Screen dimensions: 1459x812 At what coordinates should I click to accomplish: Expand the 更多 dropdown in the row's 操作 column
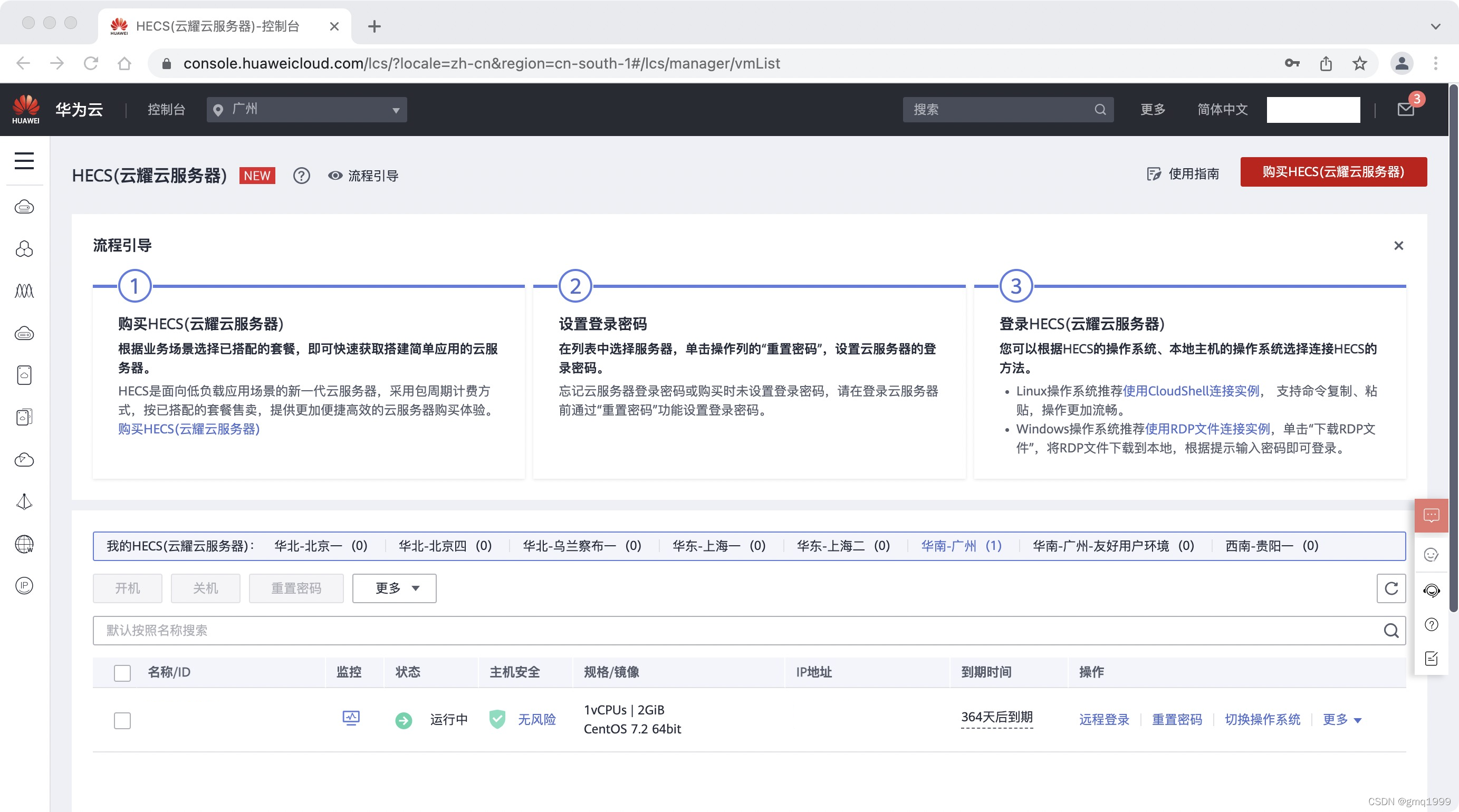(1341, 719)
